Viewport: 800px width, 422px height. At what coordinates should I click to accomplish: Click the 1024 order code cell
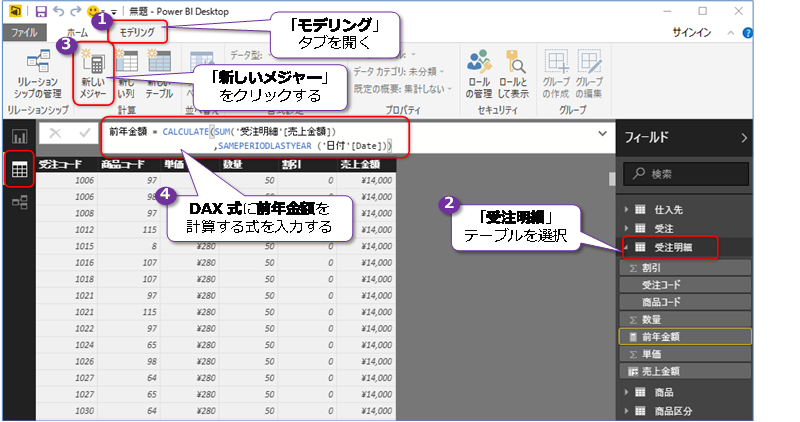coord(66,345)
